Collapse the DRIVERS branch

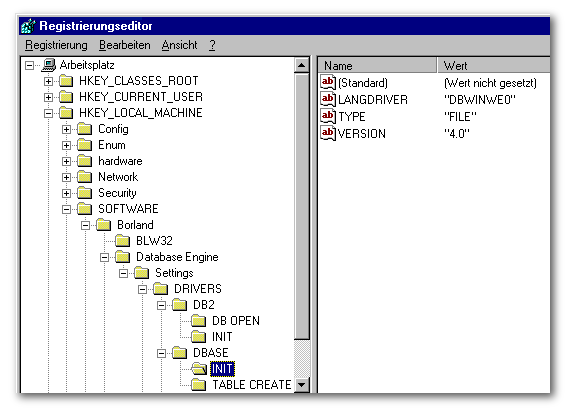142,289
